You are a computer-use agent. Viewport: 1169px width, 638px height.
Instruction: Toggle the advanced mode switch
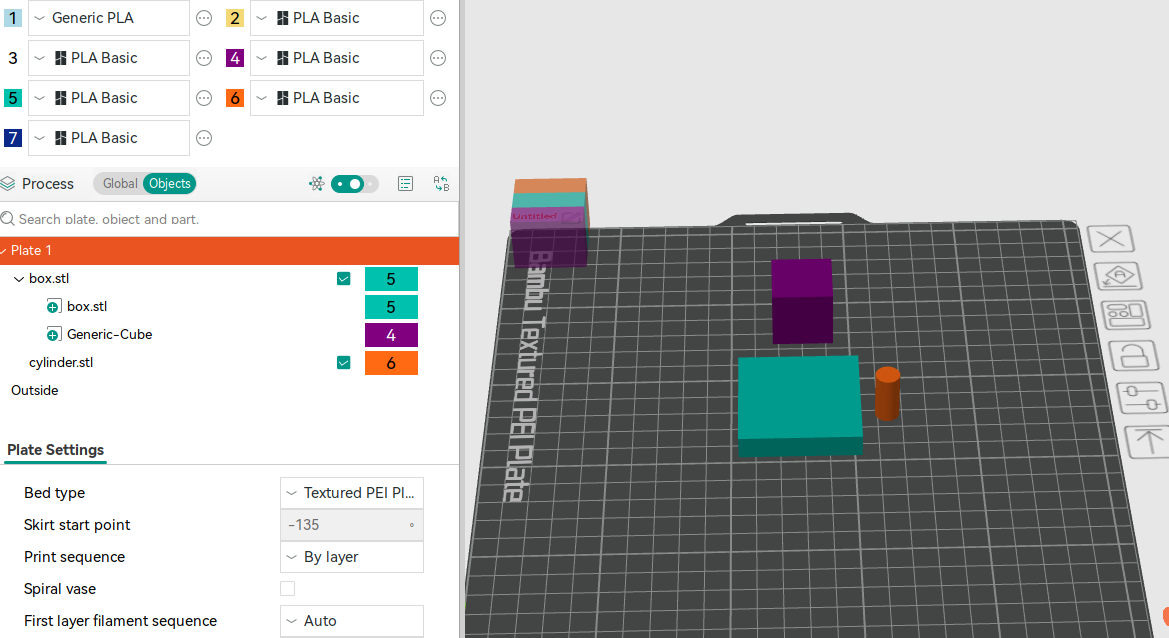pos(355,183)
